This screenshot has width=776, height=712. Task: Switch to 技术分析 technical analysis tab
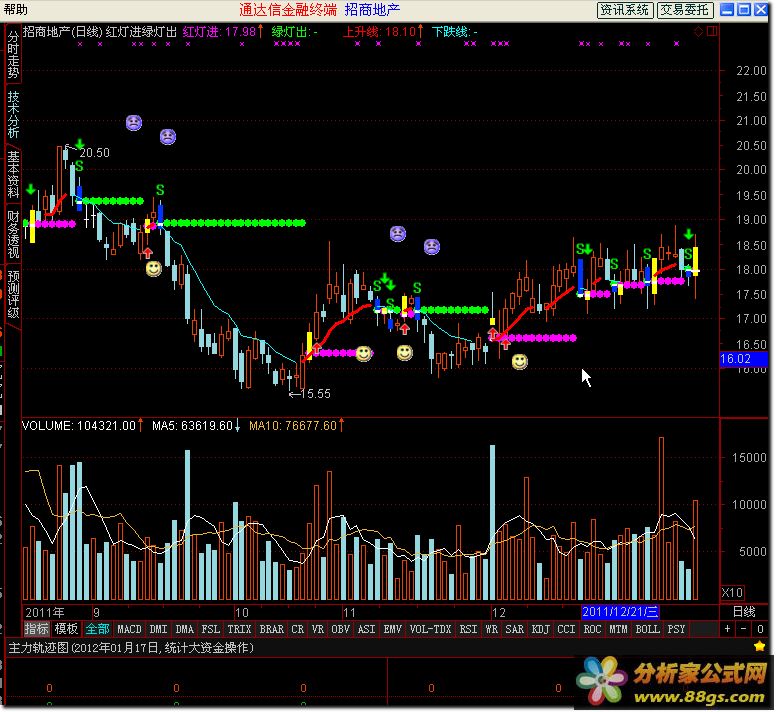coord(13,114)
